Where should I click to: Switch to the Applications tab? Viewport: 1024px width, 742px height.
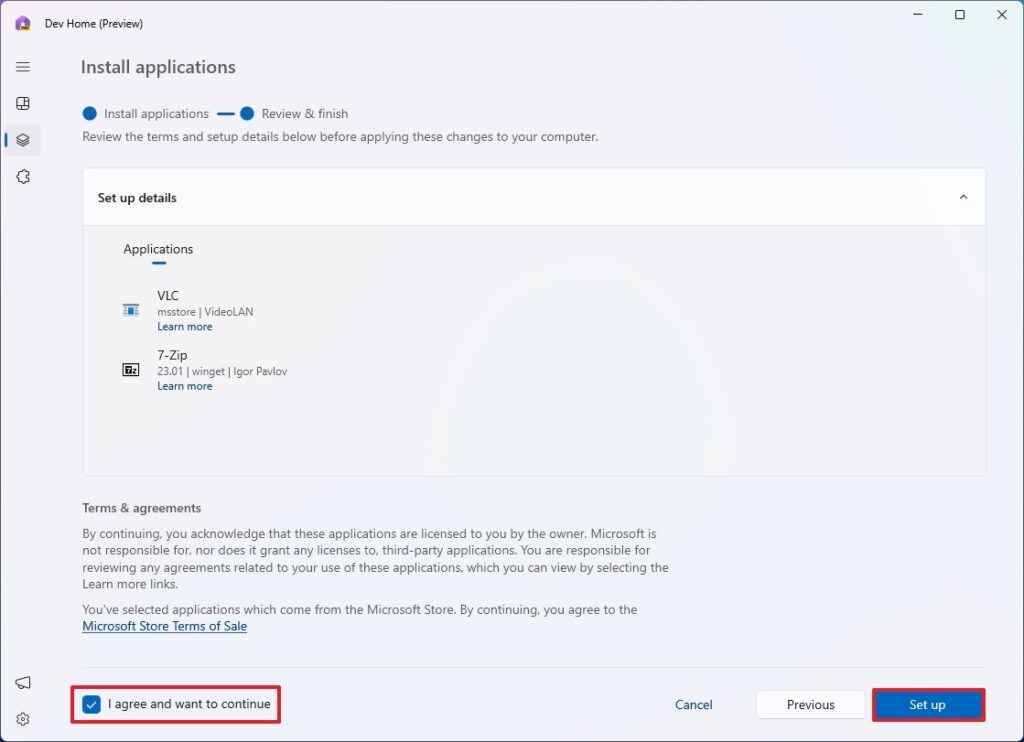(158, 249)
